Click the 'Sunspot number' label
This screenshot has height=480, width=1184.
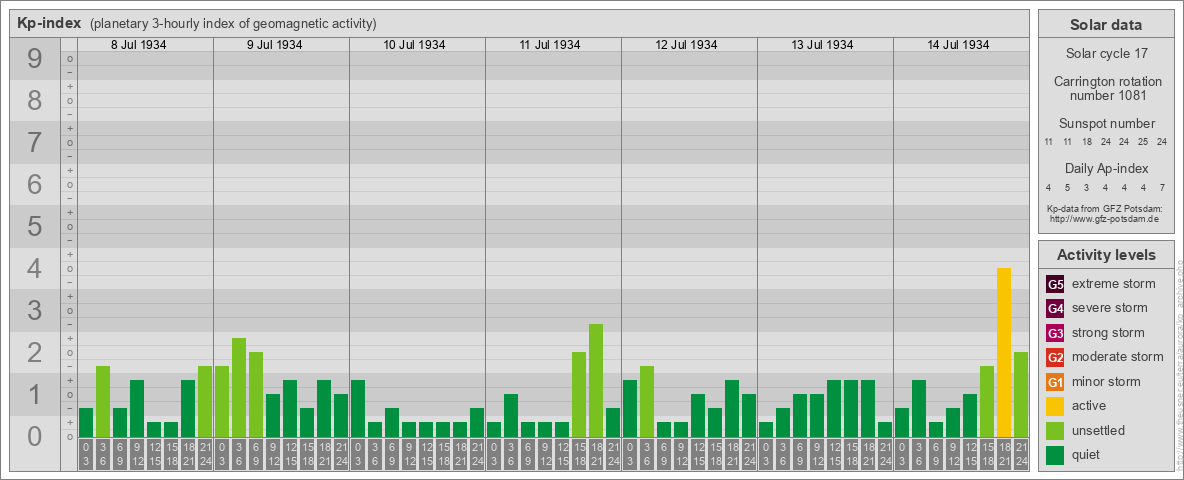[1106, 124]
